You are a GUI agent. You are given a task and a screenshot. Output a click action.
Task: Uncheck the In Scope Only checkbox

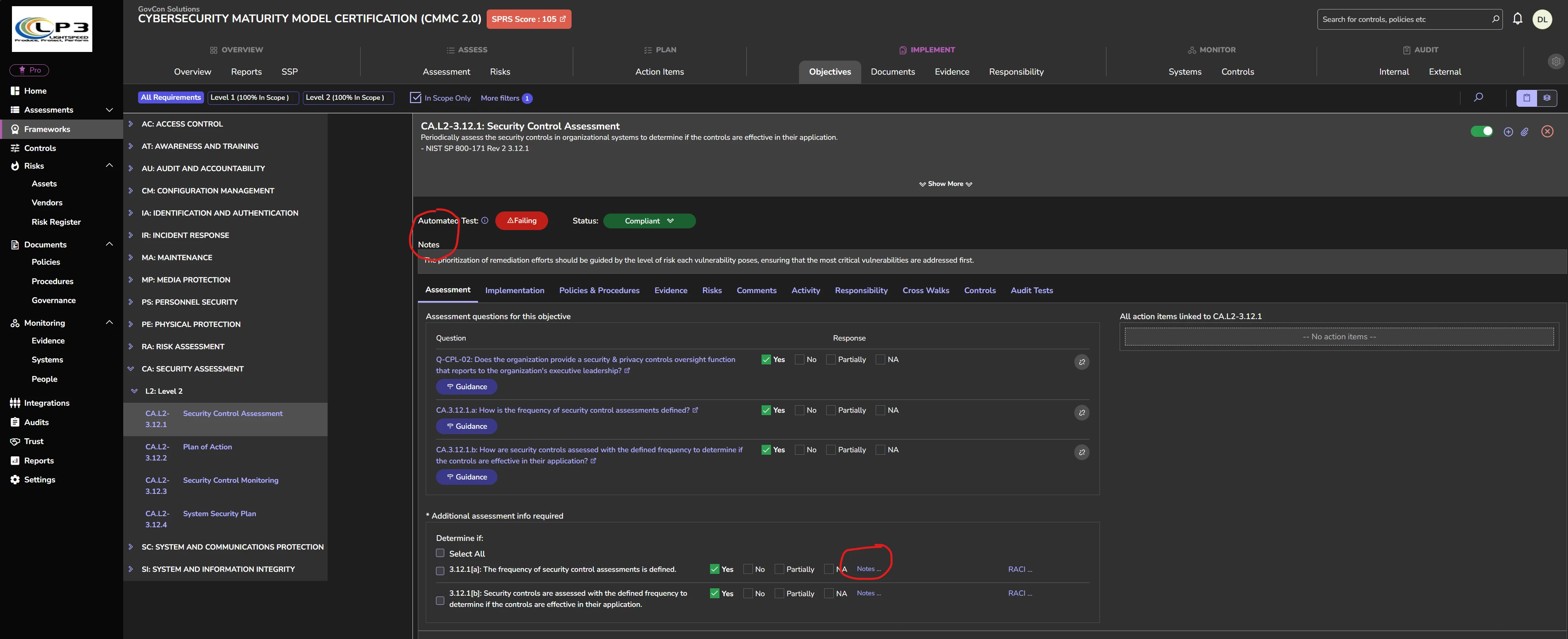pyautogui.click(x=416, y=97)
